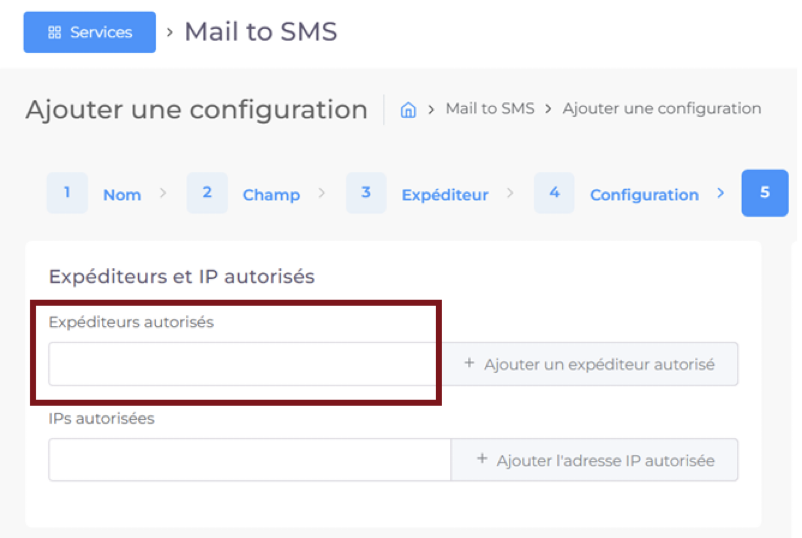Select step number 3 box
Viewport: 802px width, 538px height.
tap(366, 193)
